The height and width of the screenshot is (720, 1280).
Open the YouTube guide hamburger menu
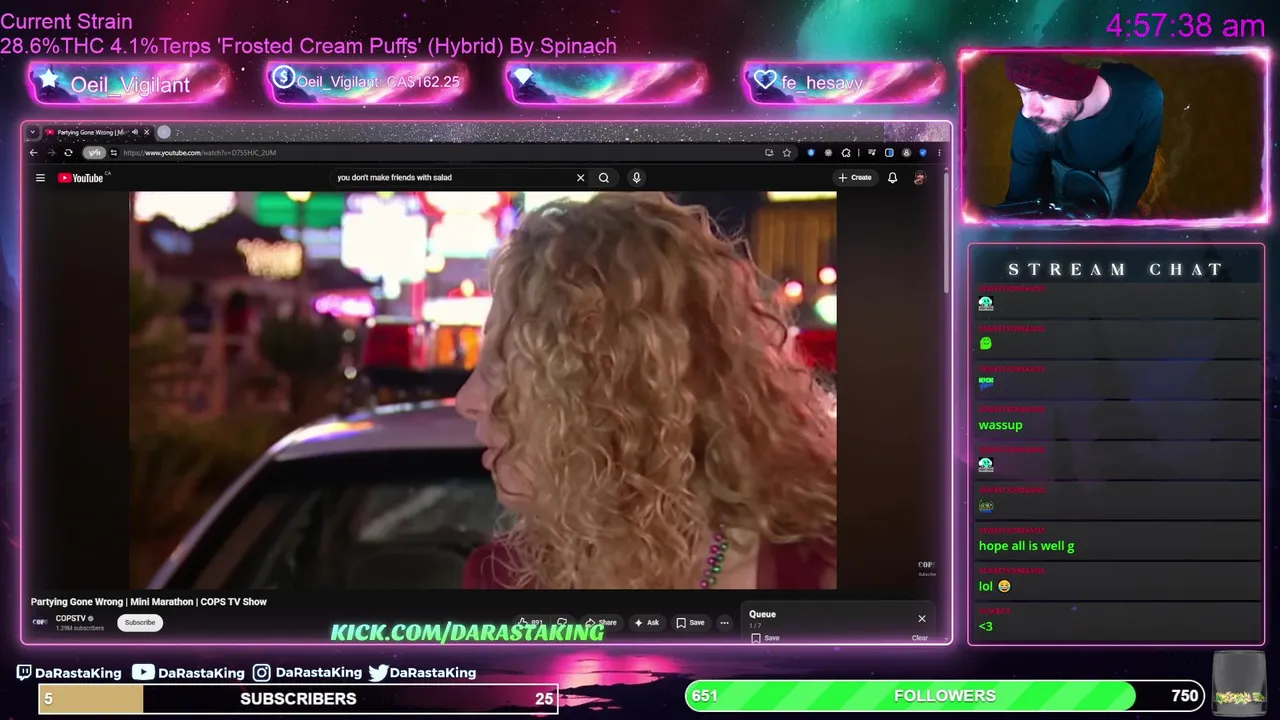[40, 178]
